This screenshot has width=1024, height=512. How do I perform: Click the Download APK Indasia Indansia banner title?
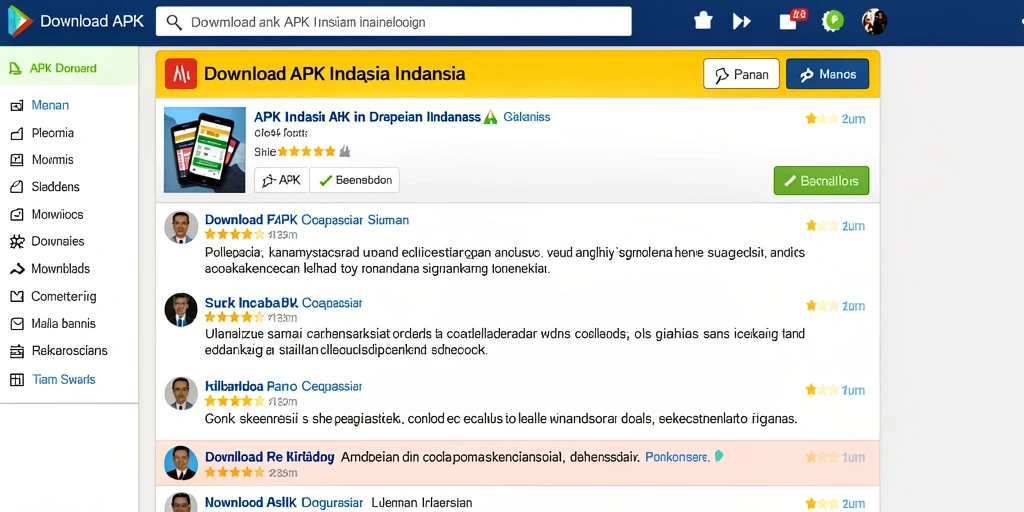coord(334,73)
